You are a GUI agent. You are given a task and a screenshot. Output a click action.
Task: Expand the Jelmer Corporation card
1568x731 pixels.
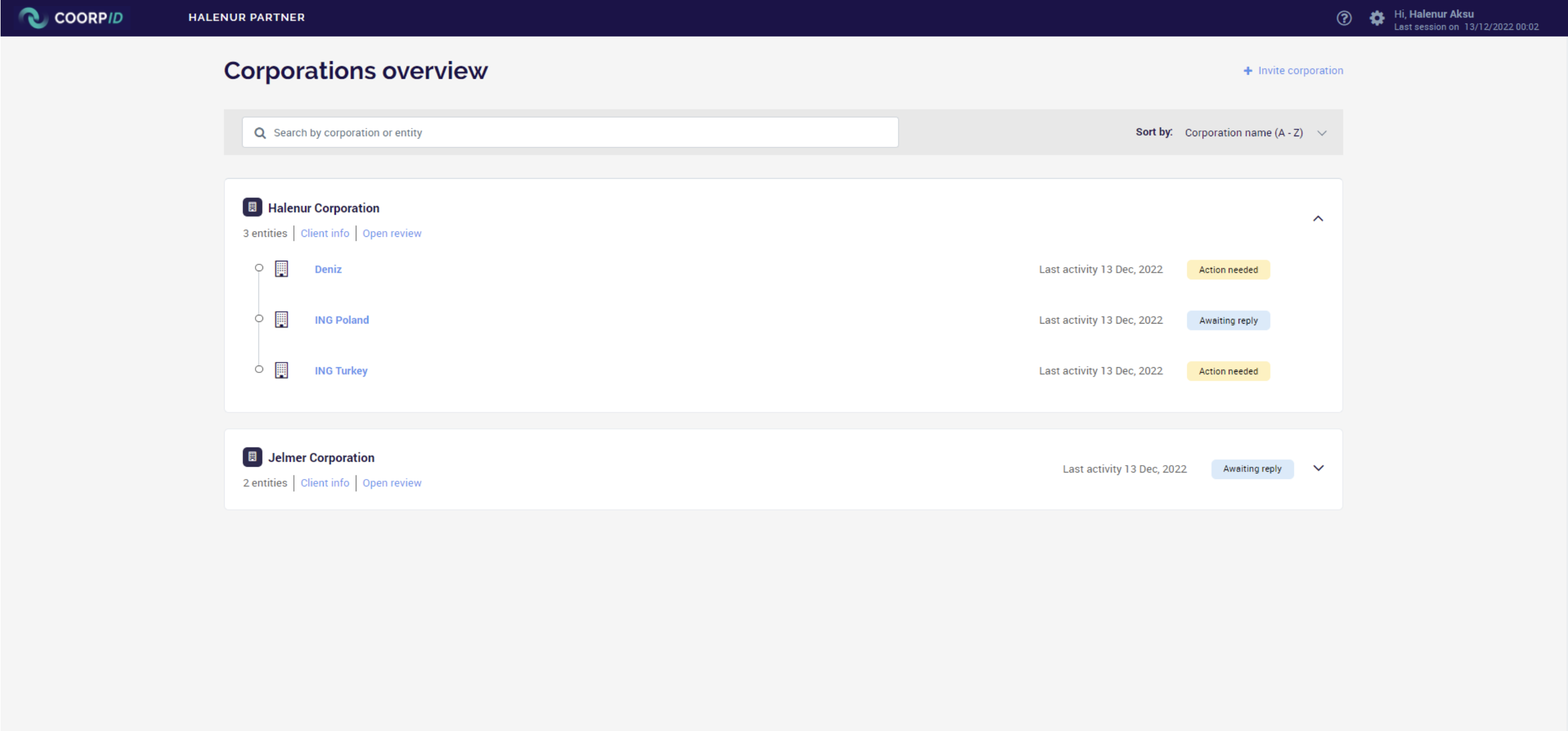1318,468
